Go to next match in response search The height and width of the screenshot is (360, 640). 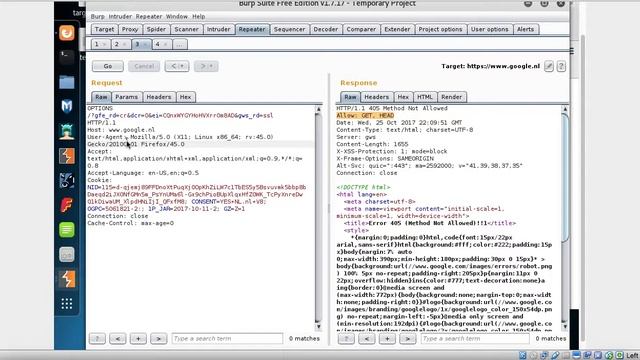tap(407, 338)
